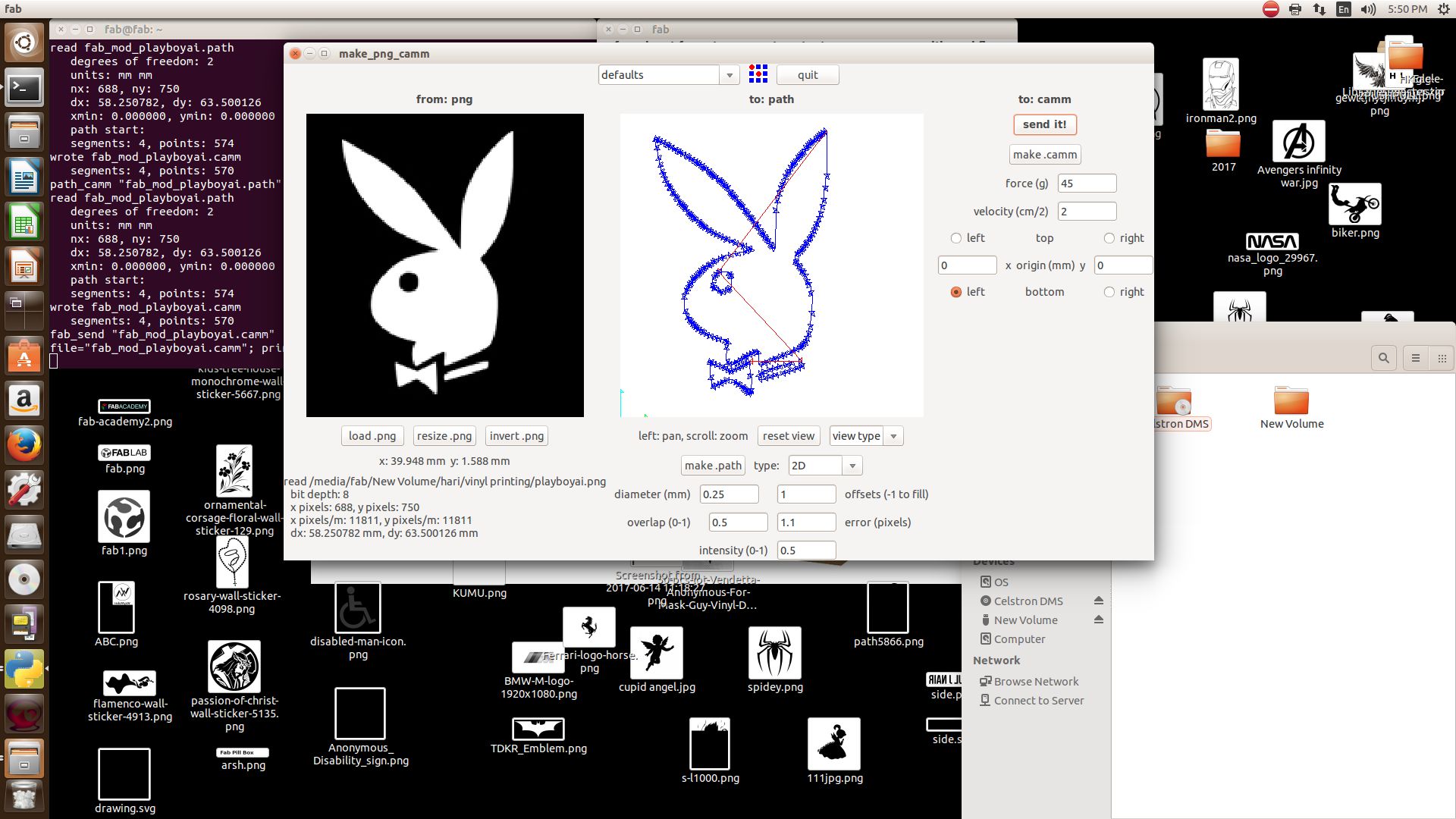
Task: Open the Amazon launcher icon
Action: click(x=24, y=400)
